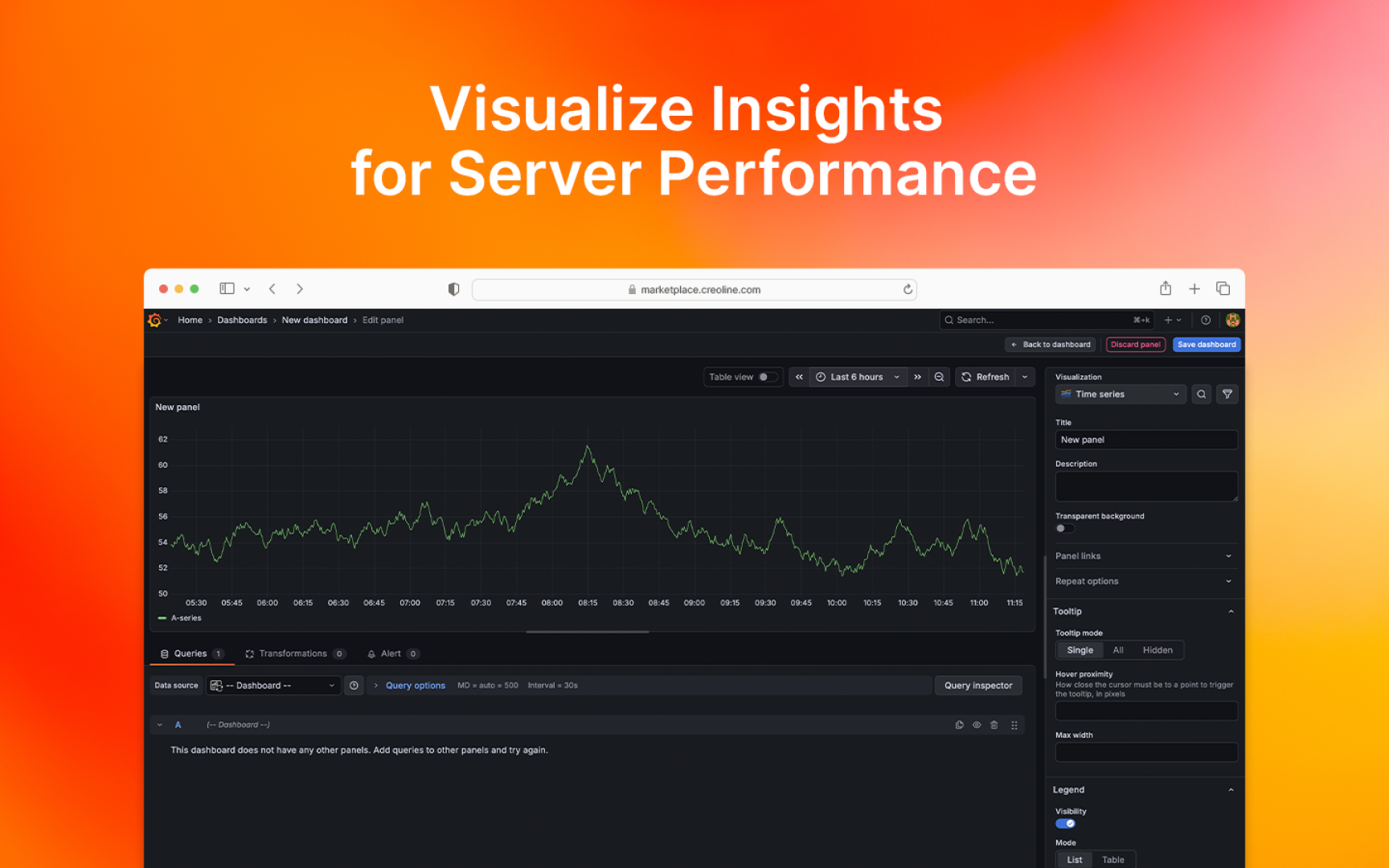Open the Time series visualization dropdown
1389x868 pixels.
pyautogui.click(x=1120, y=395)
